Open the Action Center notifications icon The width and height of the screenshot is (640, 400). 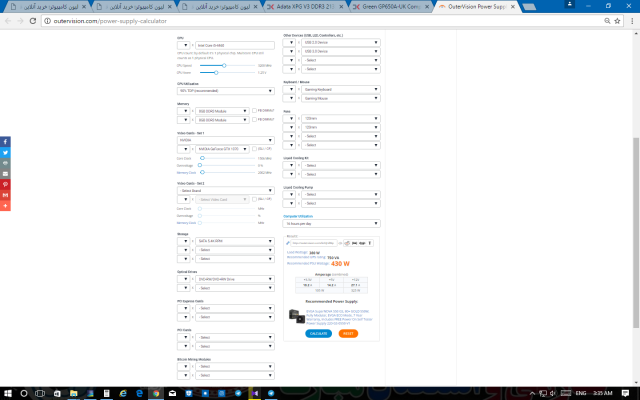click(x=625, y=393)
